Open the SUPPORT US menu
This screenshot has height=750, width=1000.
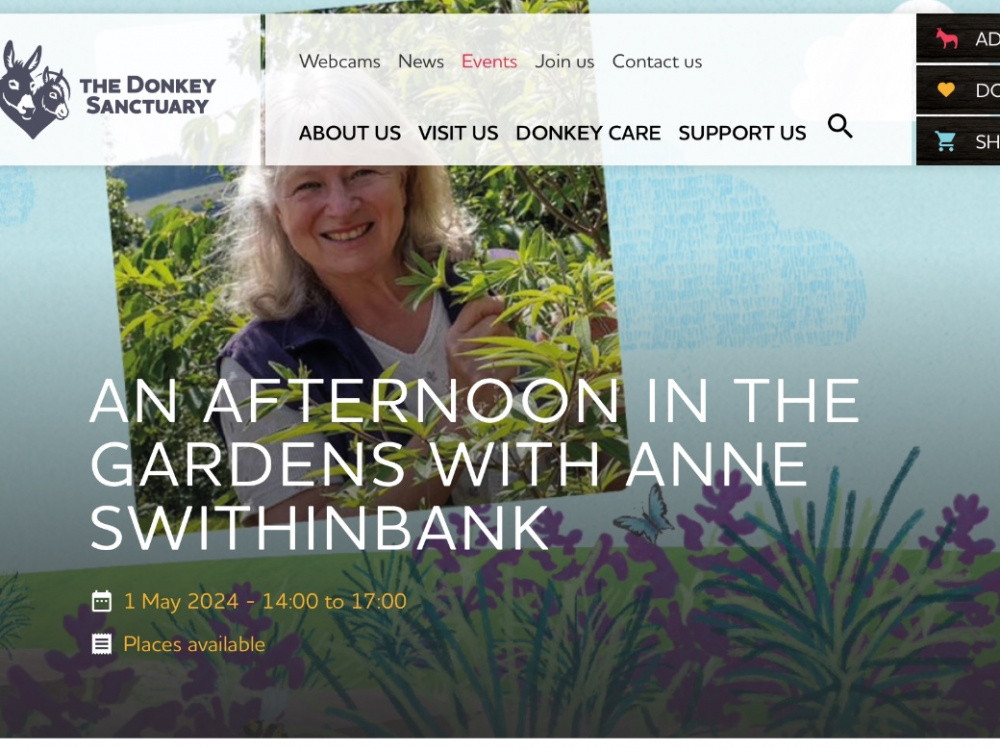(x=742, y=133)
